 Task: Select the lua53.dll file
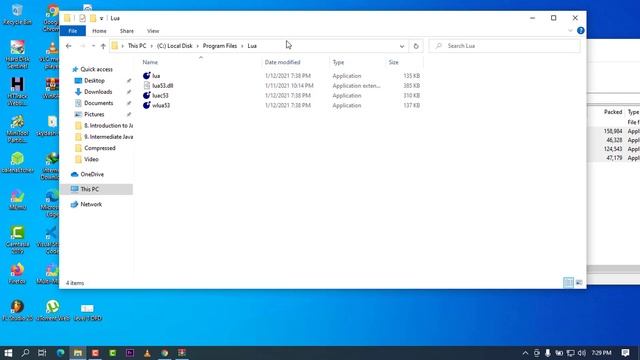coord(162,86)
